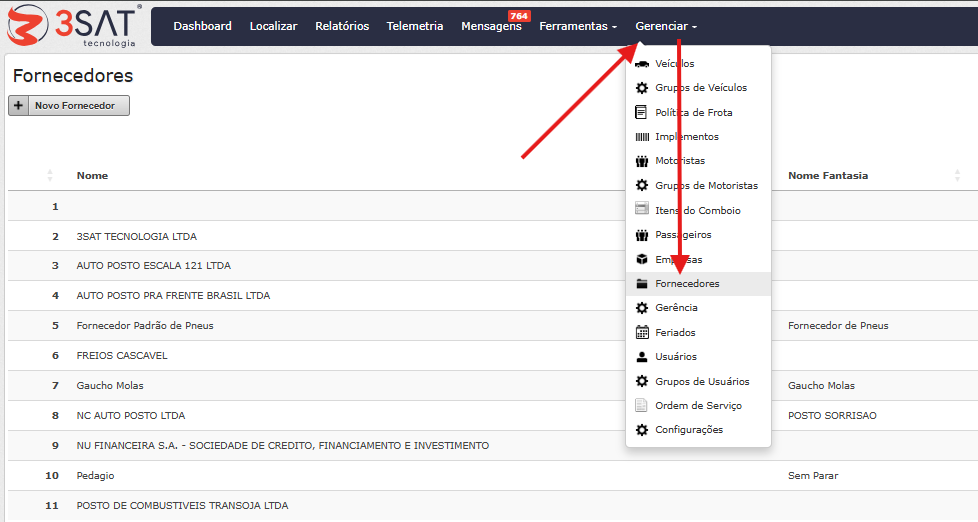Viewport: 978px width, 522px height.
Task: Click the Empresas cube icon
Action: [x=642, y=259]
